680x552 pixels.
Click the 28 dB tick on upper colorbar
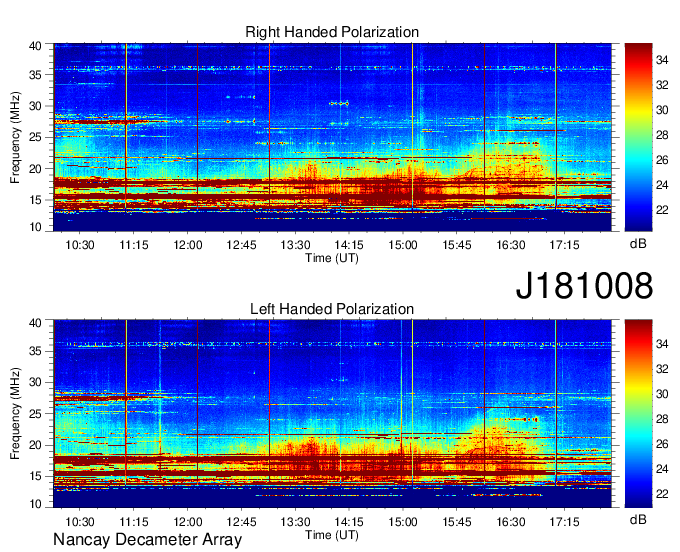coord(662,135)
